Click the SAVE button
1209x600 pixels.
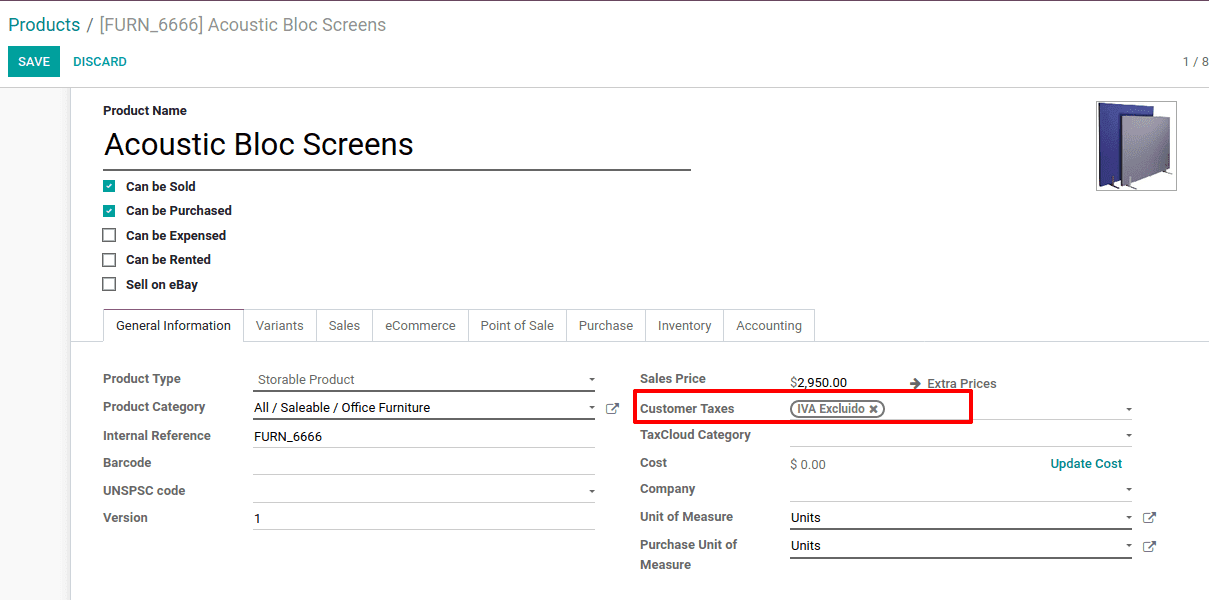34,62
